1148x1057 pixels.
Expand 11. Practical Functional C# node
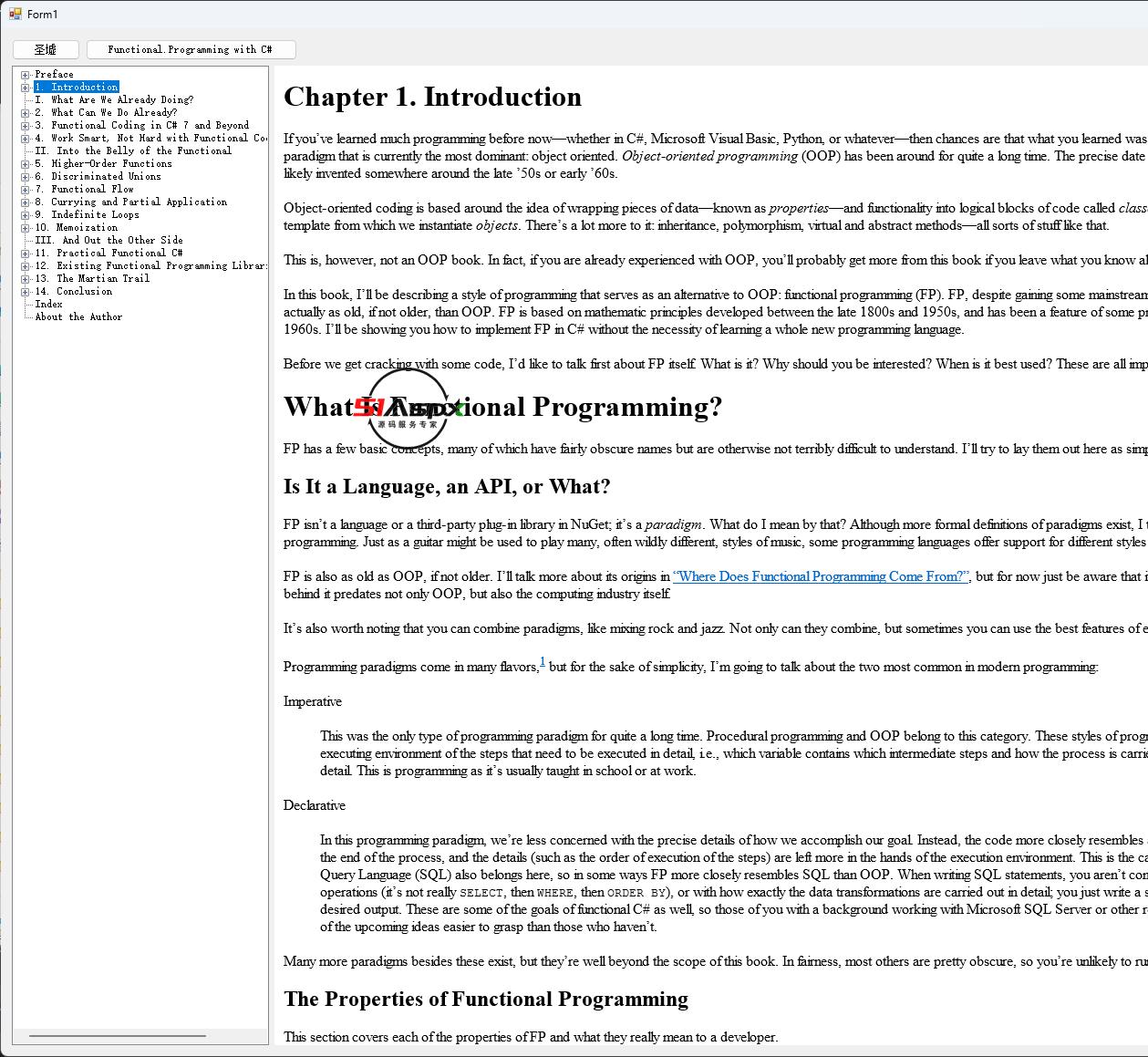26,254
